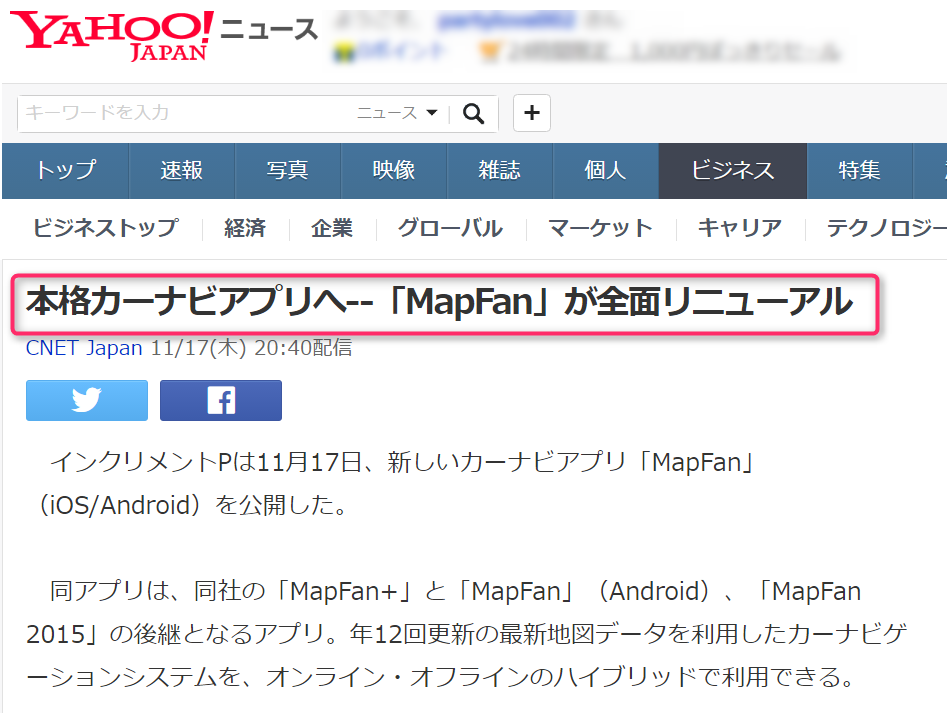Open the マーケット subcategory
Image resolution: width=947 pixels, height=713 pixels.
600,228
